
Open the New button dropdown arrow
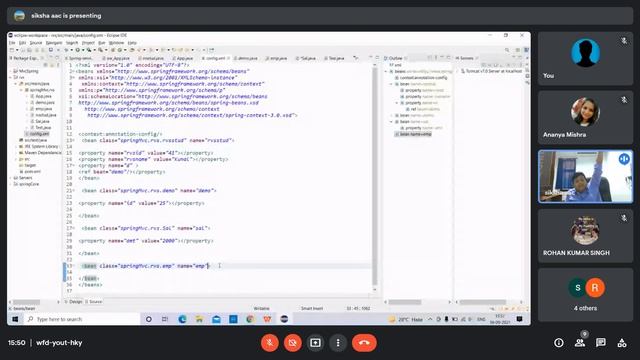[x=17, y=50]
